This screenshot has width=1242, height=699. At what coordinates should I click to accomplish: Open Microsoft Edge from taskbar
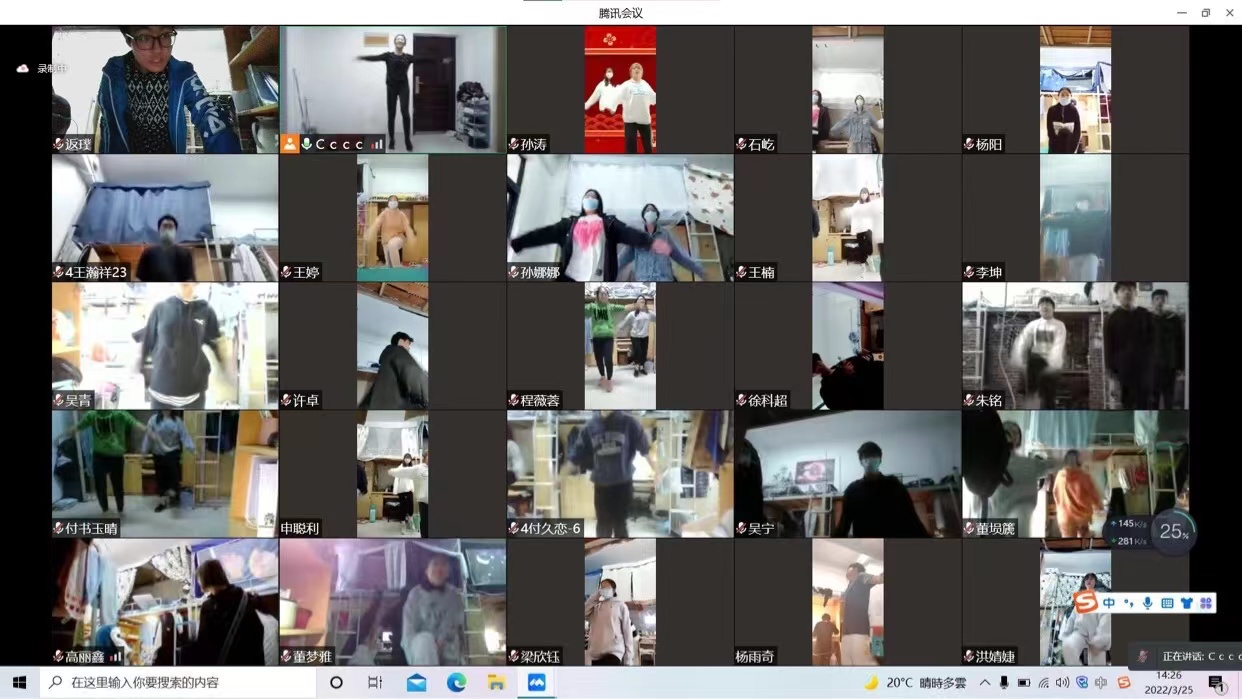click(x=456, y=682)
